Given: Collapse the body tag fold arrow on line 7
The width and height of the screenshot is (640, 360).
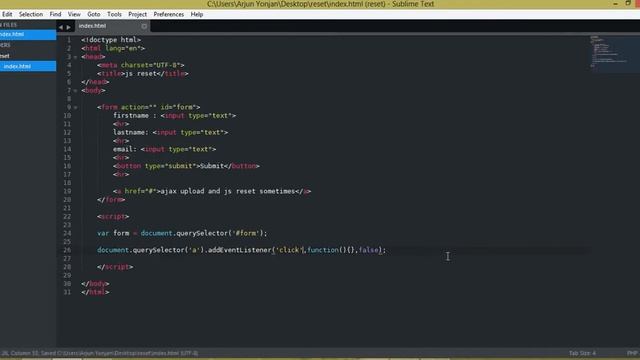Looking at the screenshot, I should [76, 91].
